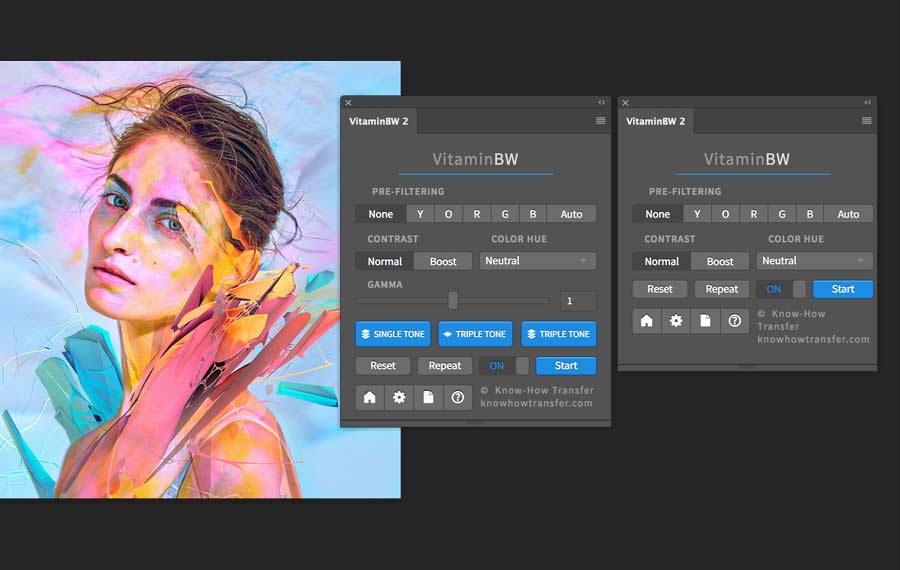Expand the Neutral dropdown in the right panel
This screenshot has width=900, height=570.
815,261
